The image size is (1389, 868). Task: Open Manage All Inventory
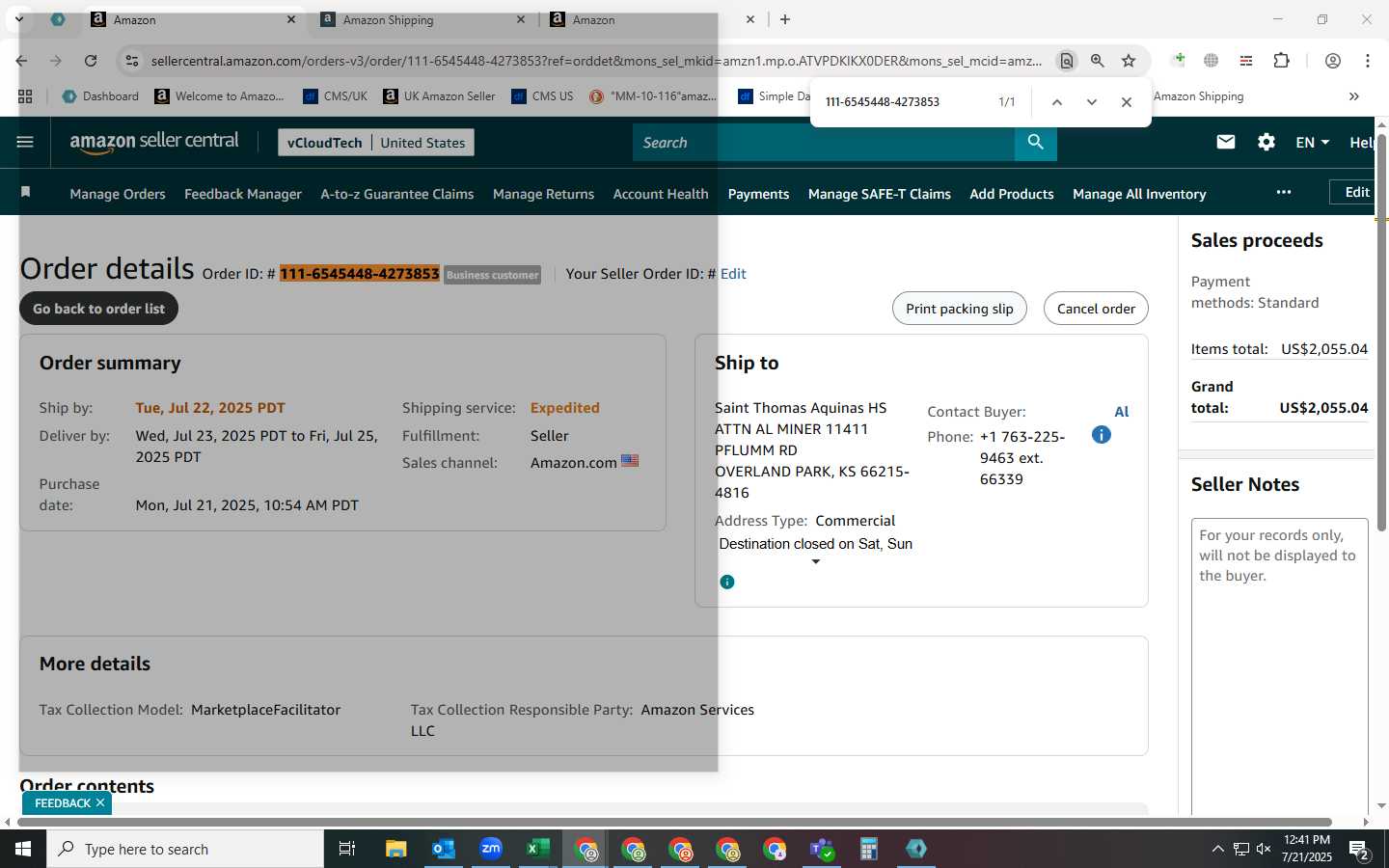click(1139, 194)
